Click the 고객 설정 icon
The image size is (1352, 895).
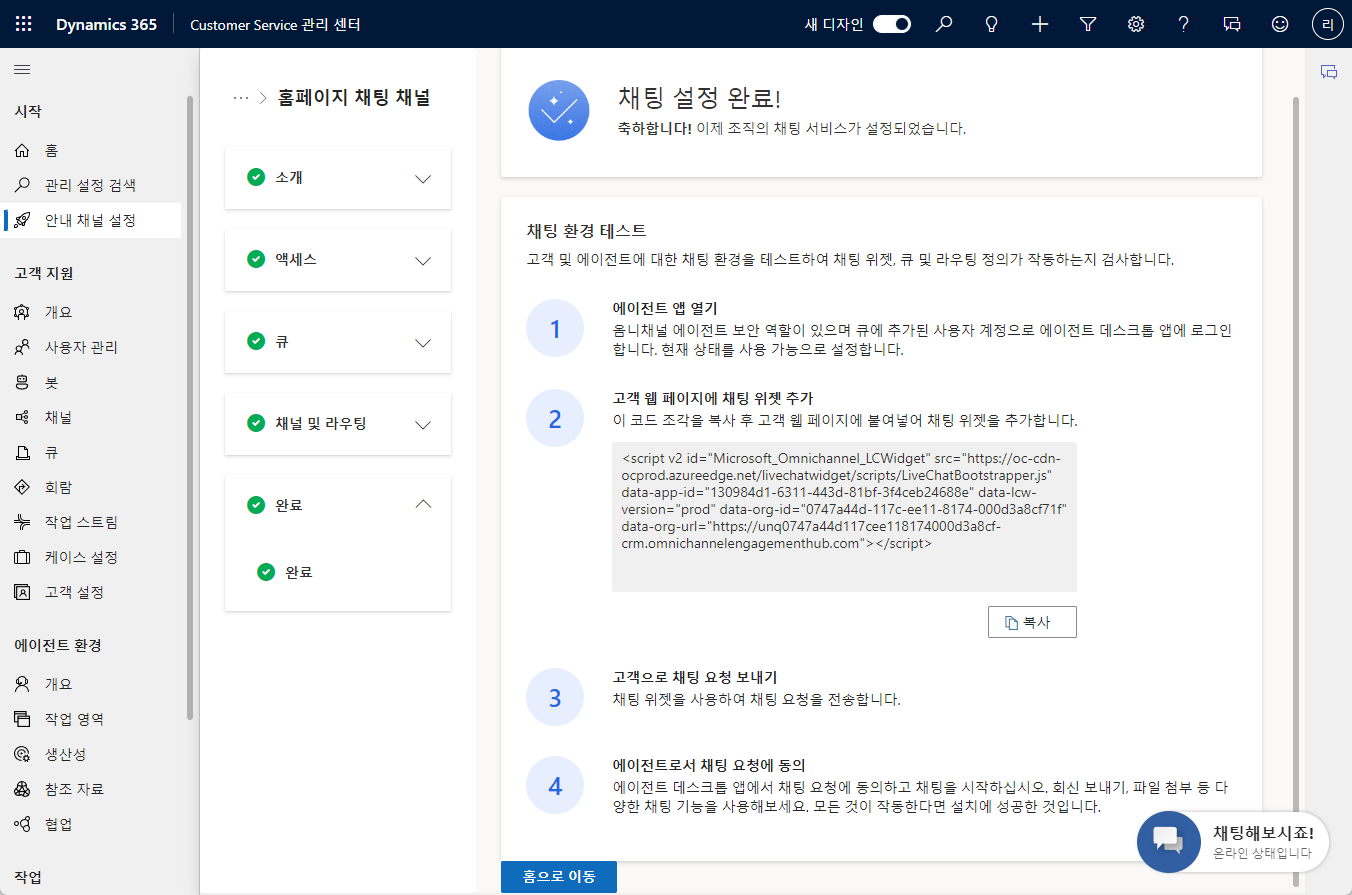(x=22, y=592)
